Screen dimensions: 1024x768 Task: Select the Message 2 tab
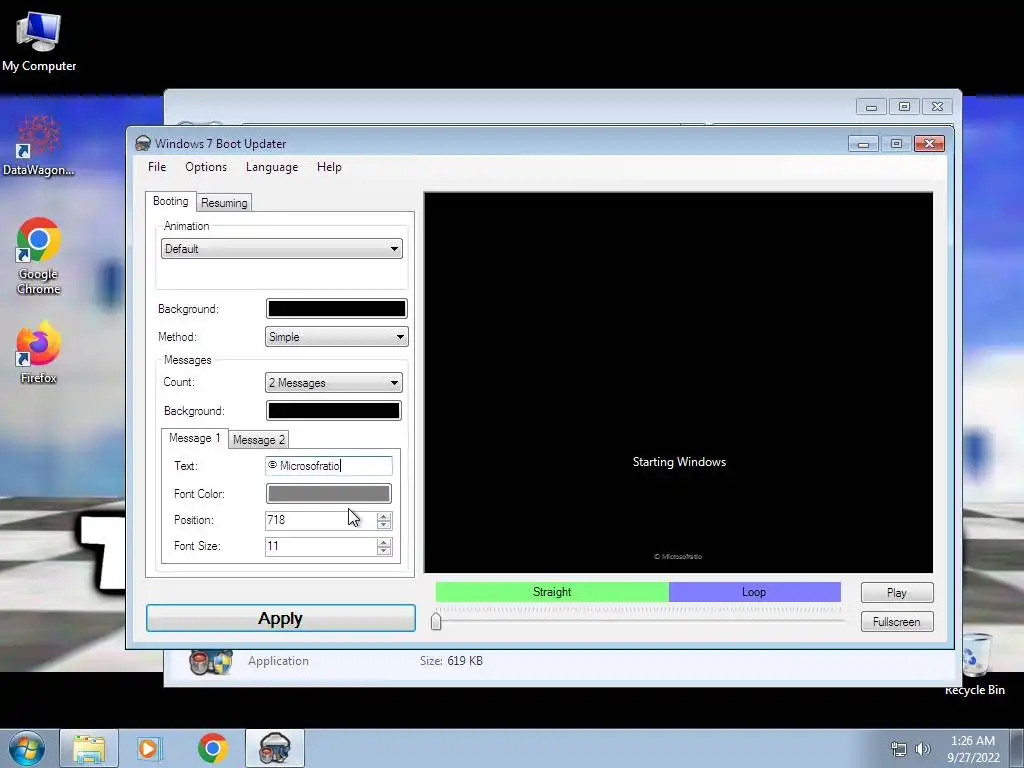point(259,440)
